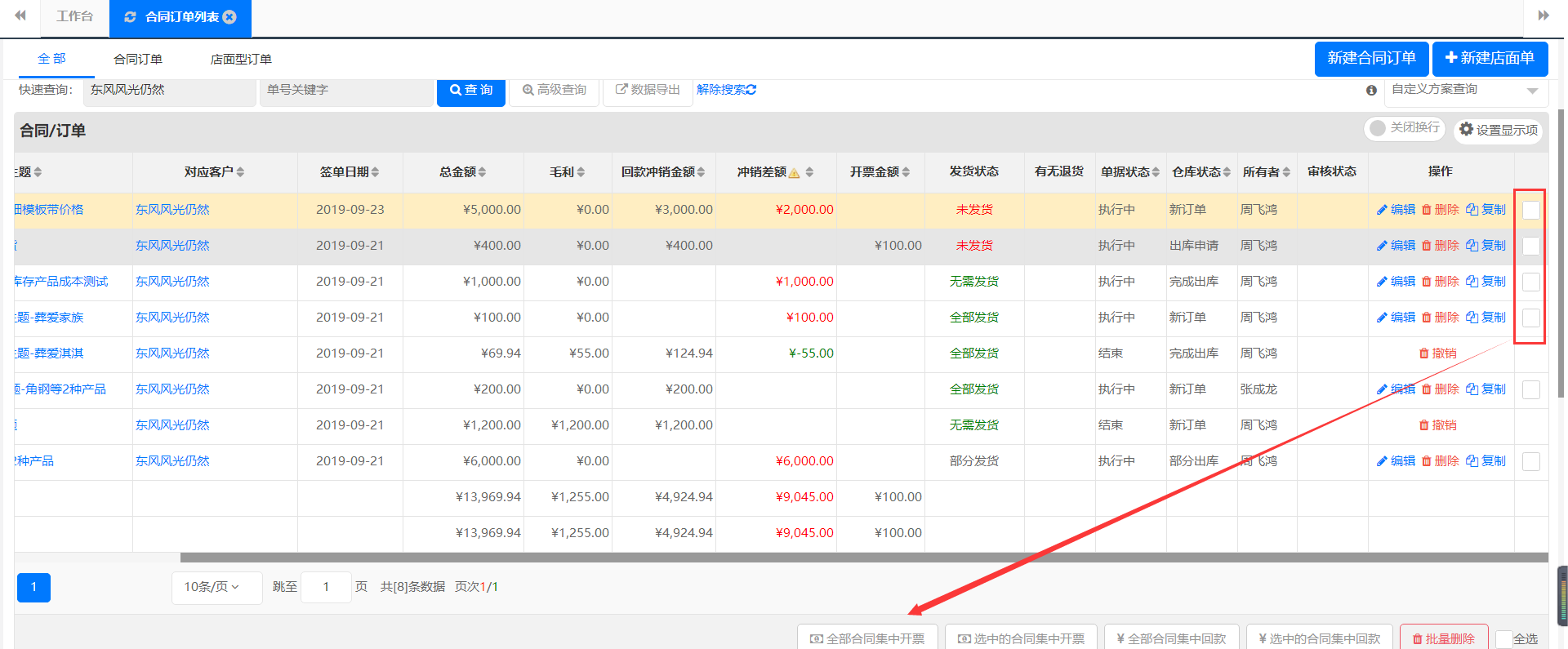The image size is (1568, 649).
Task: Click the info icon beside 自定义方案查询
Action: pyautogui.click(x=1371, y=91)
